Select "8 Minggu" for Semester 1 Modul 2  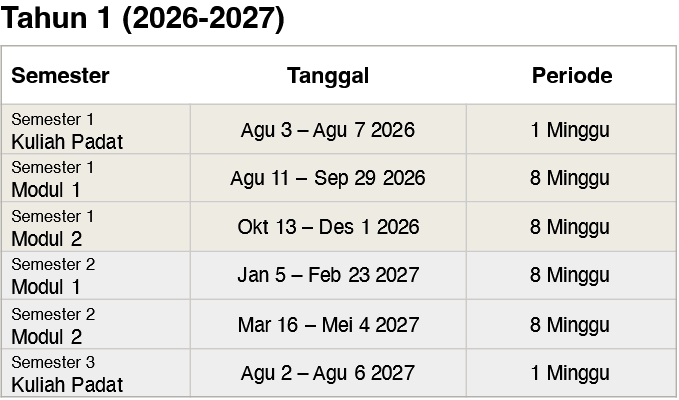pos(570,227)
